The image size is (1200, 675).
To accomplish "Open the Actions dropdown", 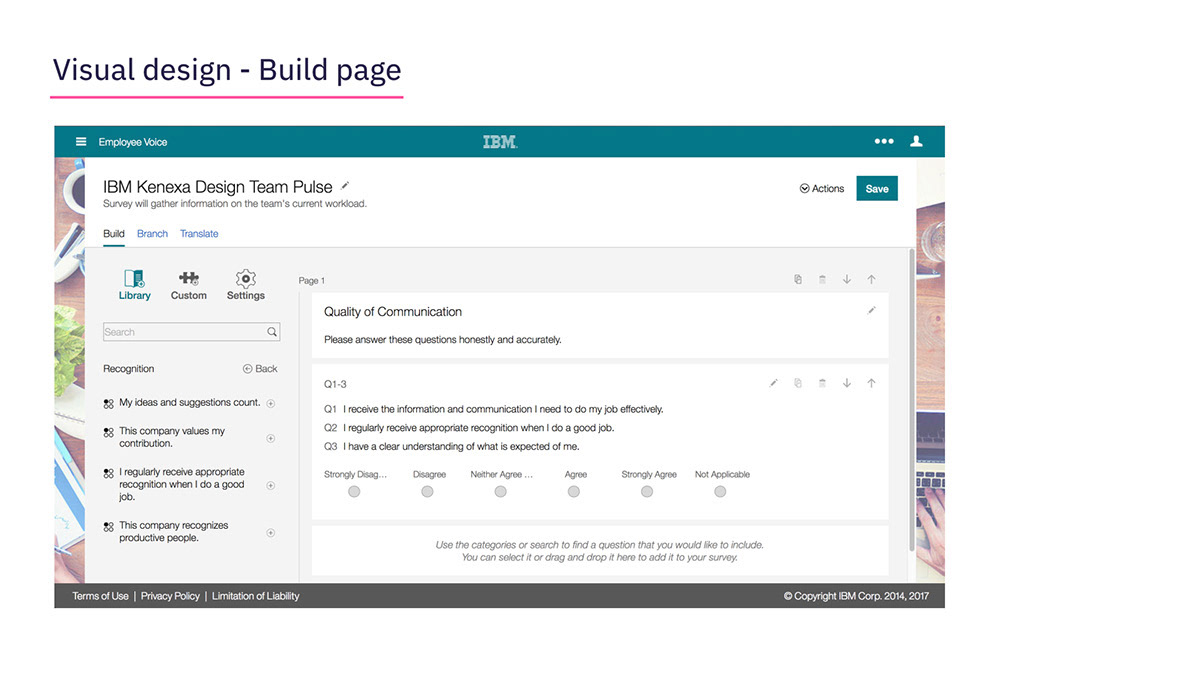I will point(822,188).
